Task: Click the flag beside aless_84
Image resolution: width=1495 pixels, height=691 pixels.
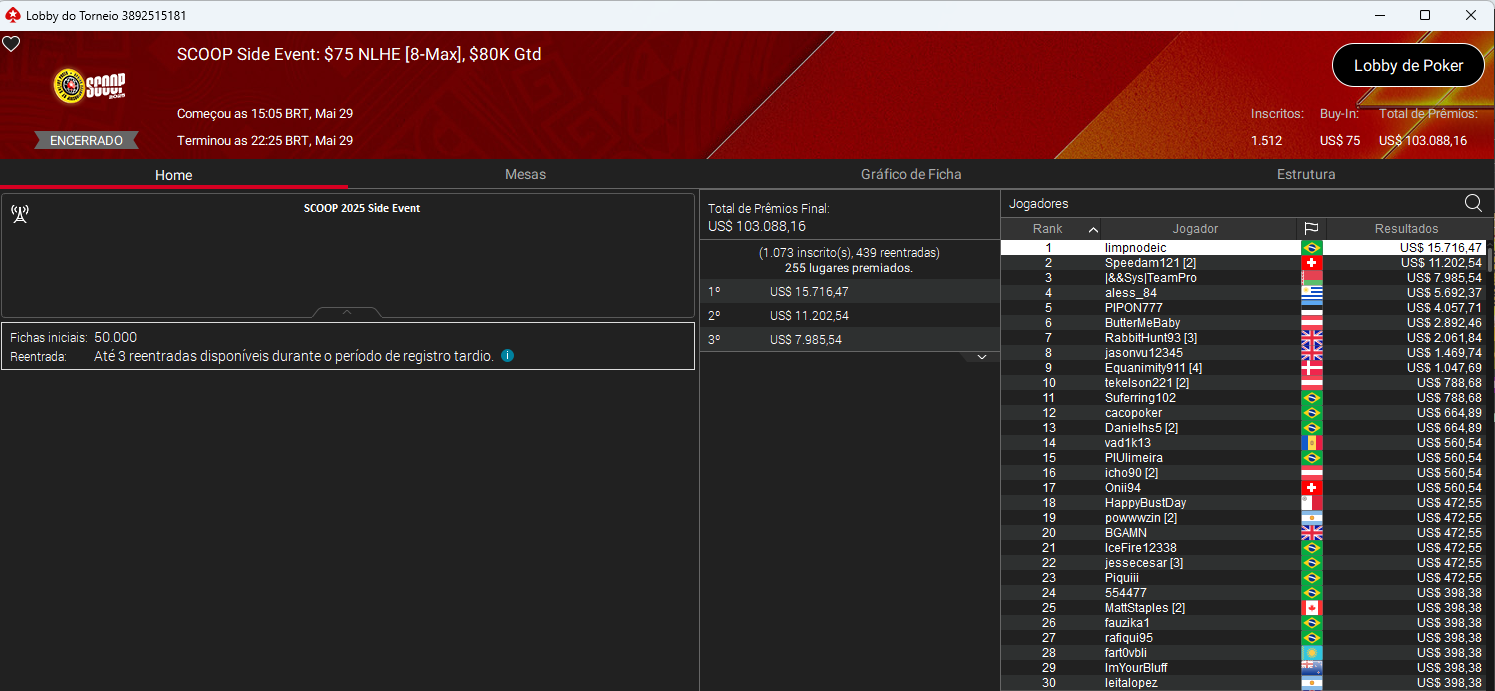Action: click(1311, 292)
